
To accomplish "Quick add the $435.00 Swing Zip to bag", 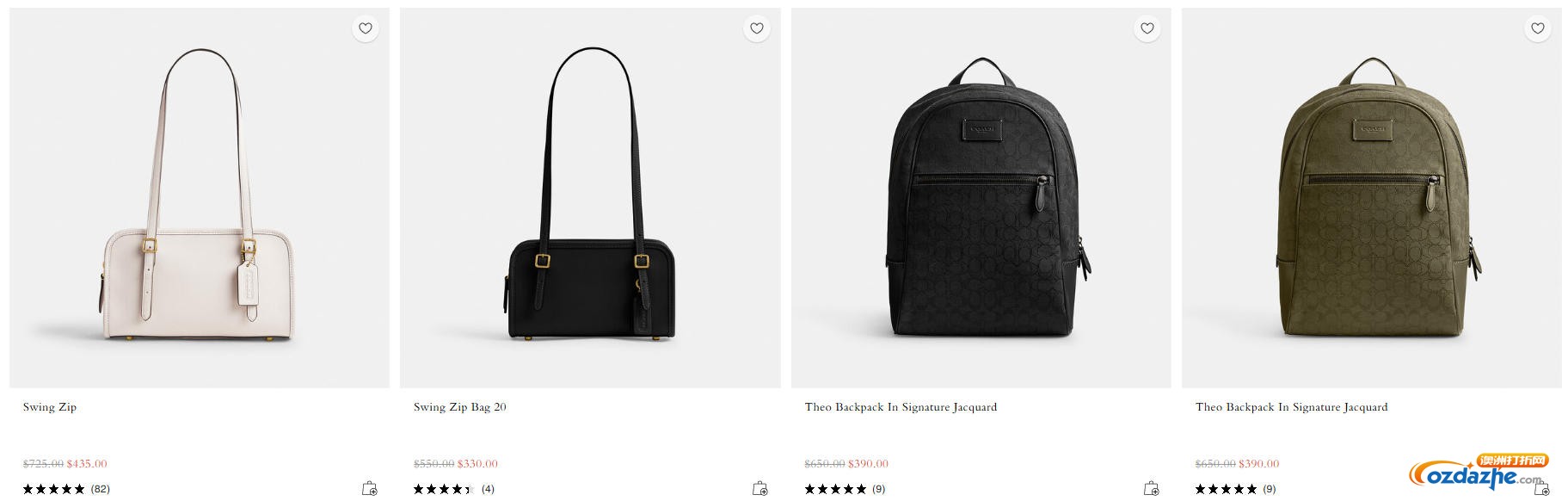I will pos(370,488).
